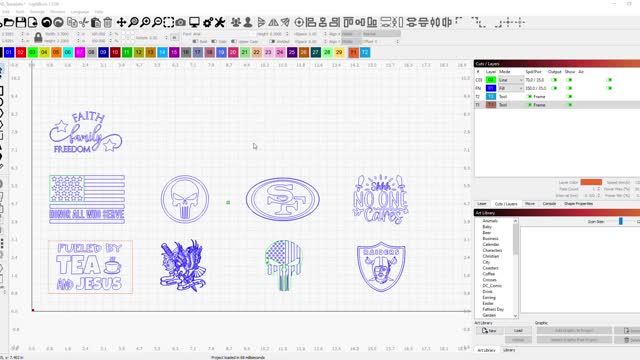640x360 pixels.
Task: Click the Load art library button
Action: coord(518,331)
